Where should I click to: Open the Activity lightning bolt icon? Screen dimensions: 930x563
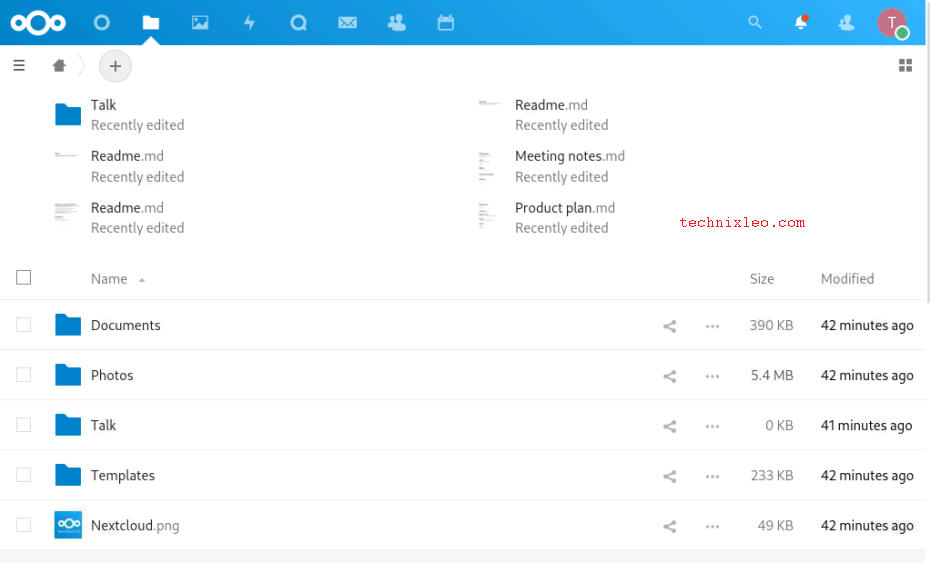click(x=249, y=22)
